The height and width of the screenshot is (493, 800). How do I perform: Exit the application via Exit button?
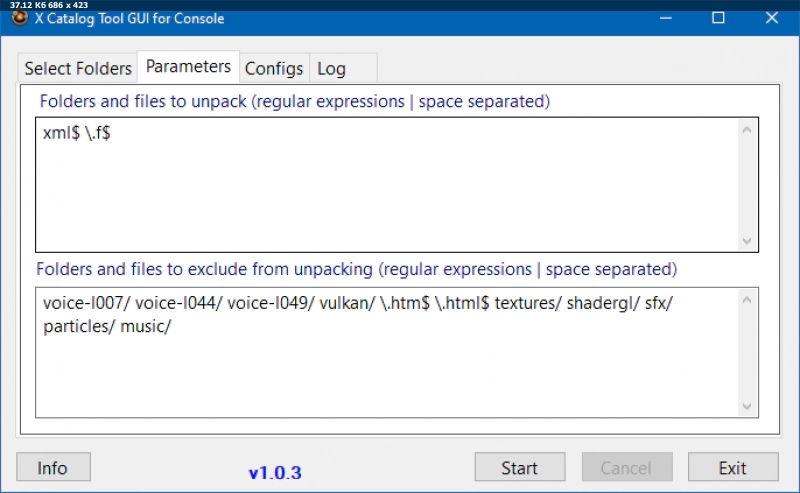pyautogui.click(x=732, y=467)
